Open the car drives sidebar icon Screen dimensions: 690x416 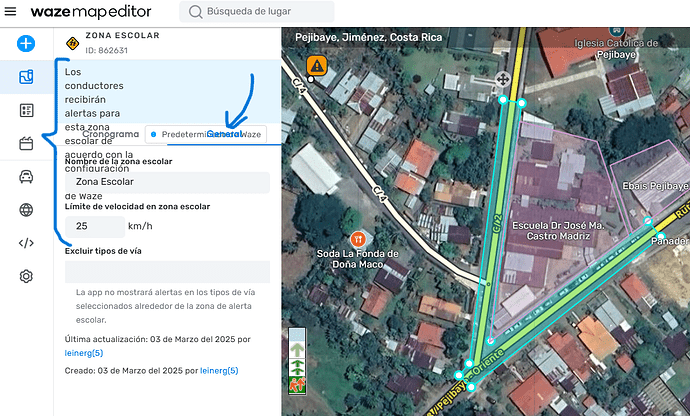(26, 177)
